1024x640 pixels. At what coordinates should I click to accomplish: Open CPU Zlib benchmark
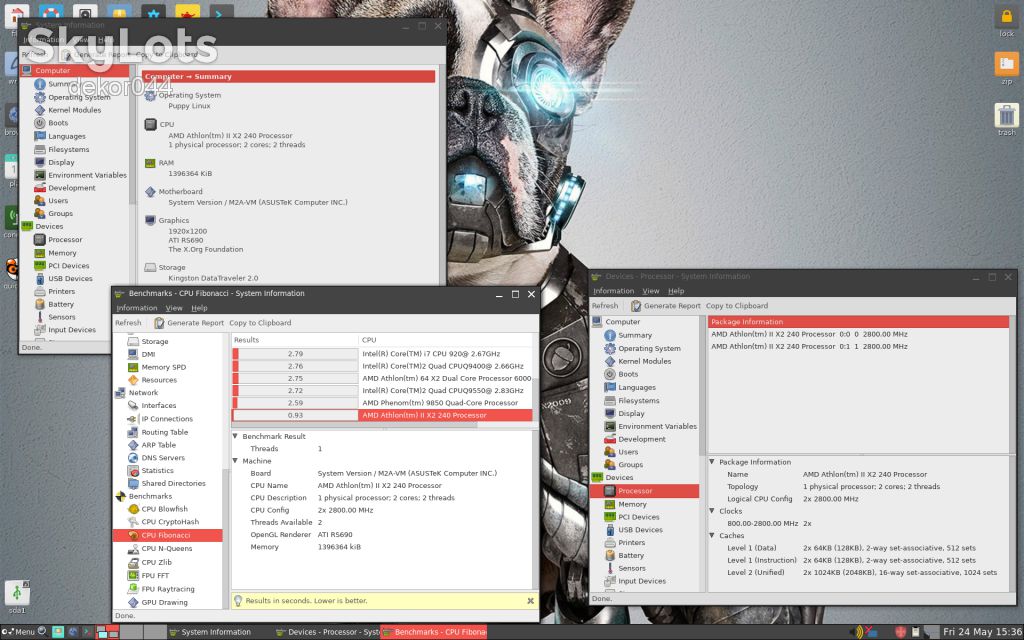pos(156,562)
